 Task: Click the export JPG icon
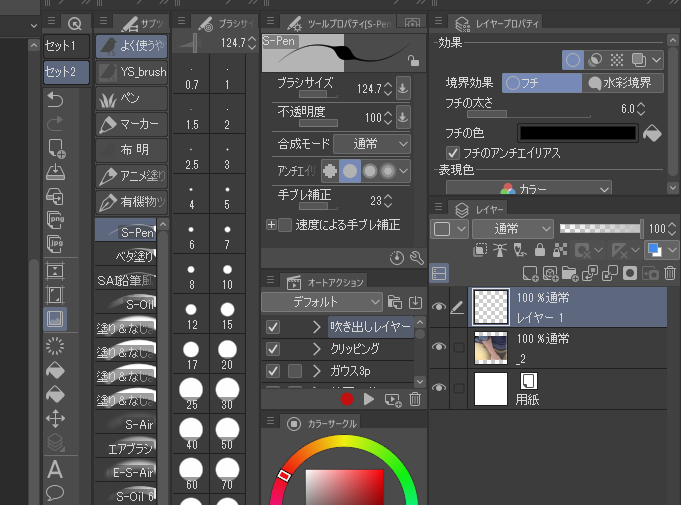coord(55,244)
